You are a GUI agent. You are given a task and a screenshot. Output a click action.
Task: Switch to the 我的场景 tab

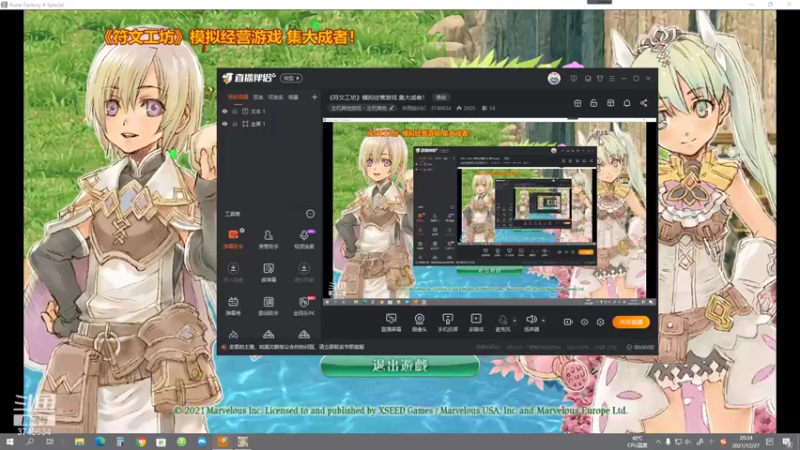[238, 97]
